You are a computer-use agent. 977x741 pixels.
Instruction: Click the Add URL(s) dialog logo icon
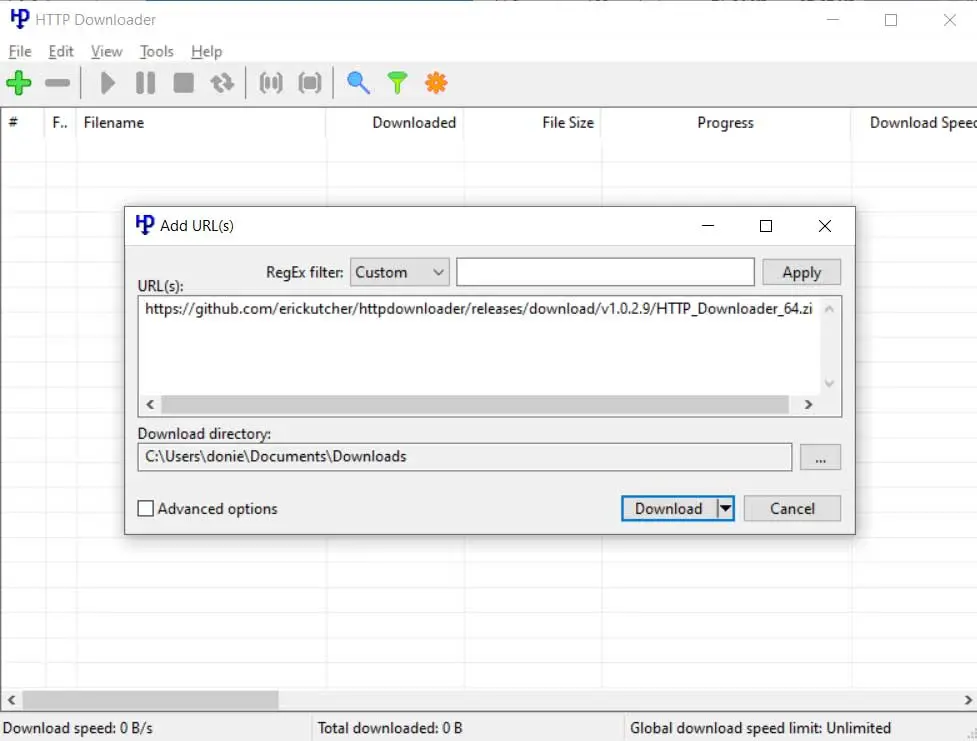(x=145, y=225)
